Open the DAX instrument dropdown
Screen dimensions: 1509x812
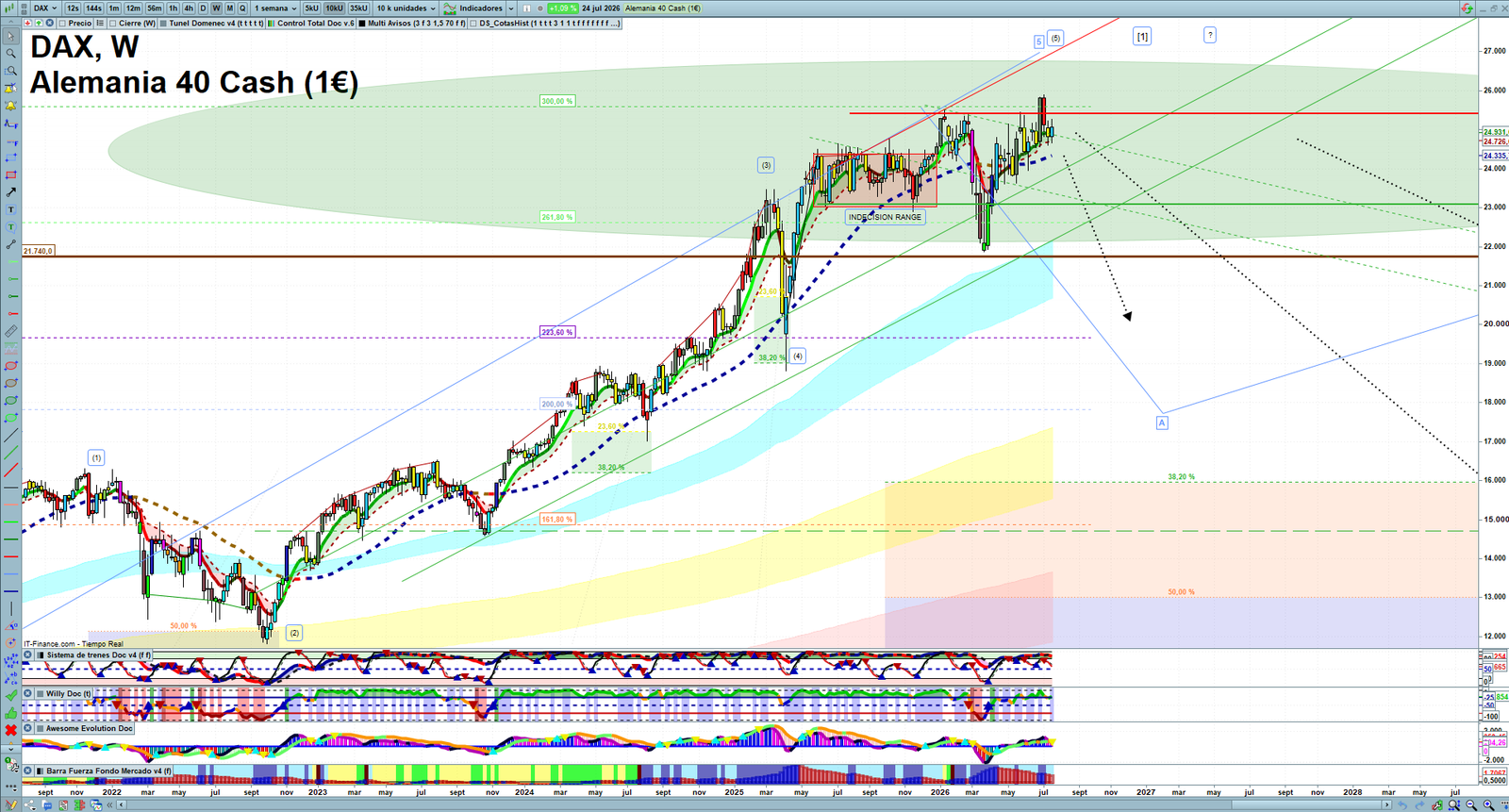tap(45, 8)
